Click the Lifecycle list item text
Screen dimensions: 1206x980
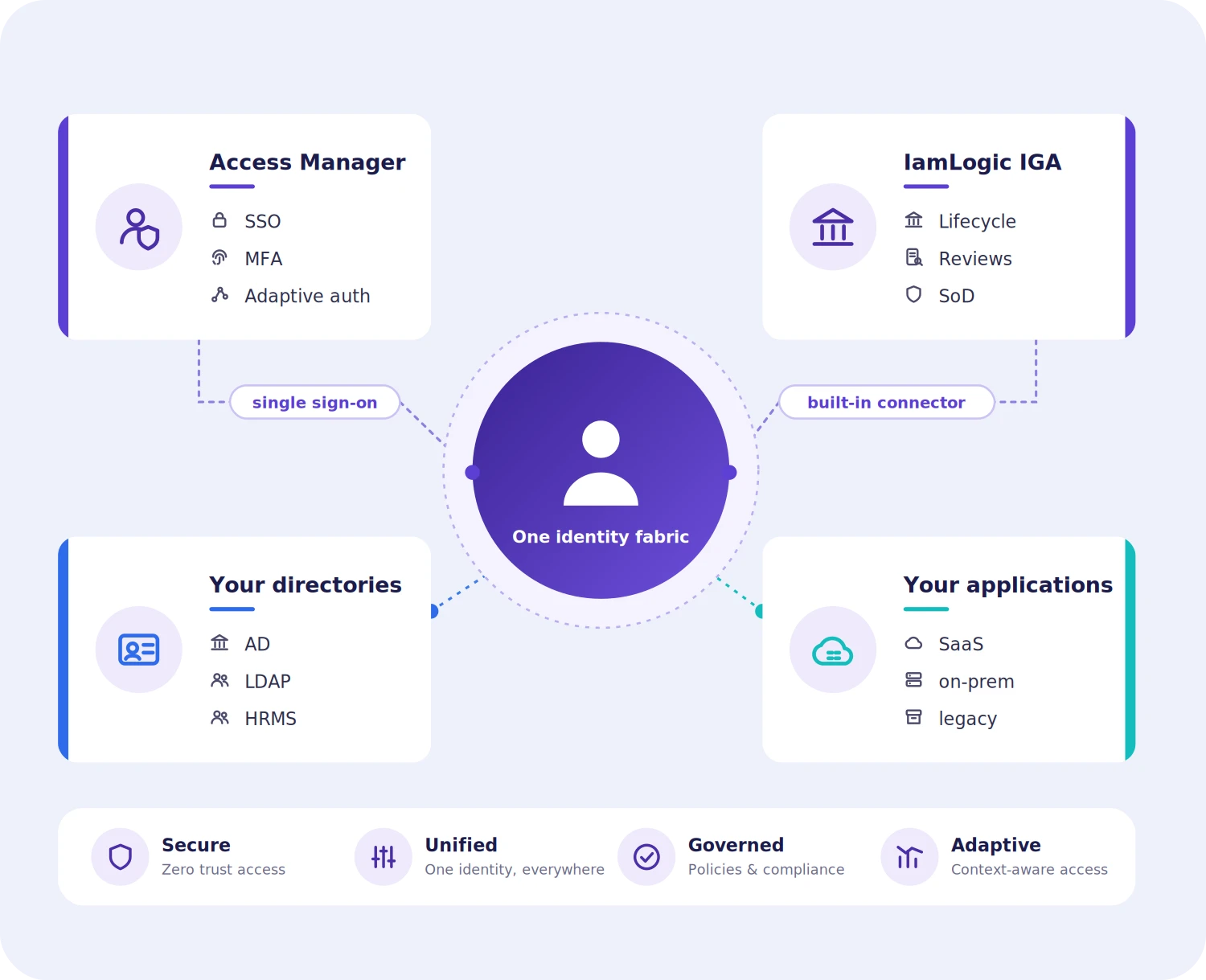point(977,221)
